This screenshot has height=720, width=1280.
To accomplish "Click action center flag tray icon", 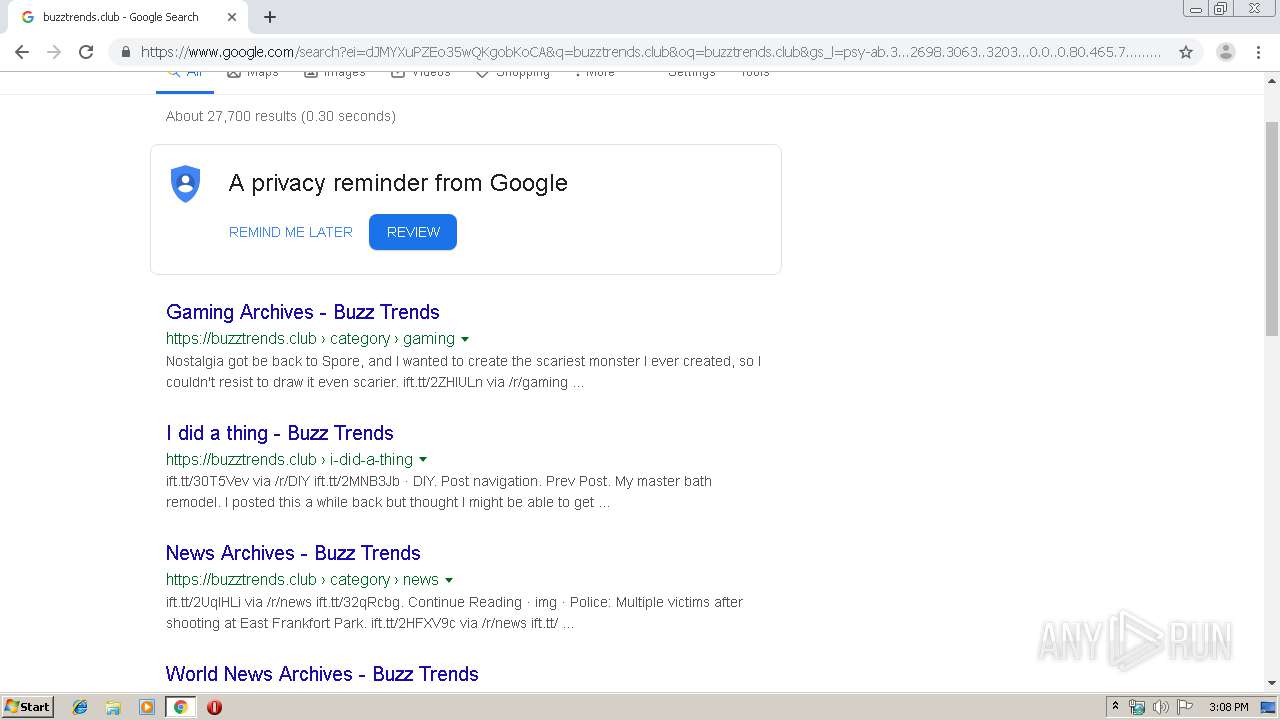I will [1184, 707].
